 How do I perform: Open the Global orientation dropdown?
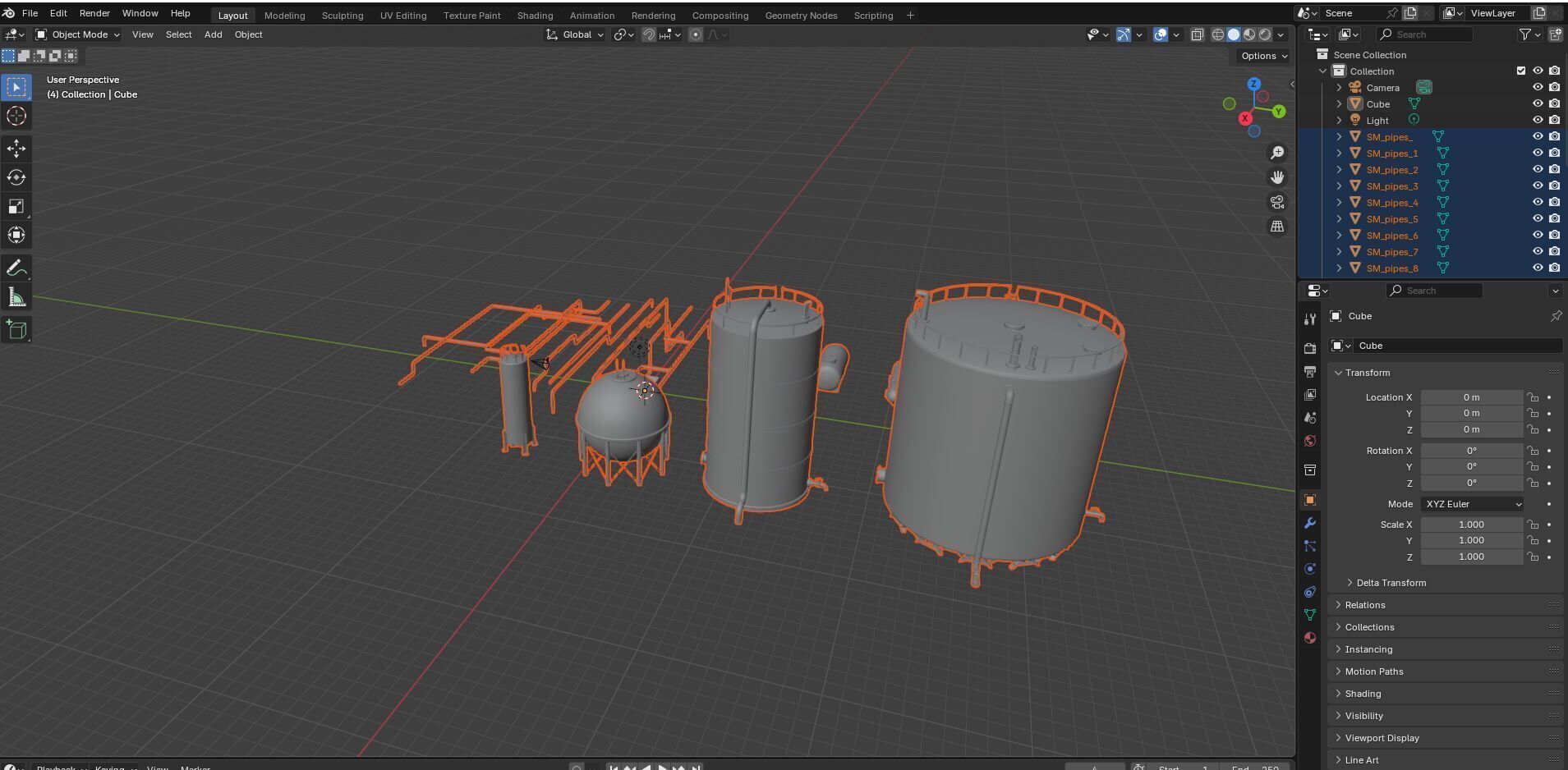pos(576,34)
